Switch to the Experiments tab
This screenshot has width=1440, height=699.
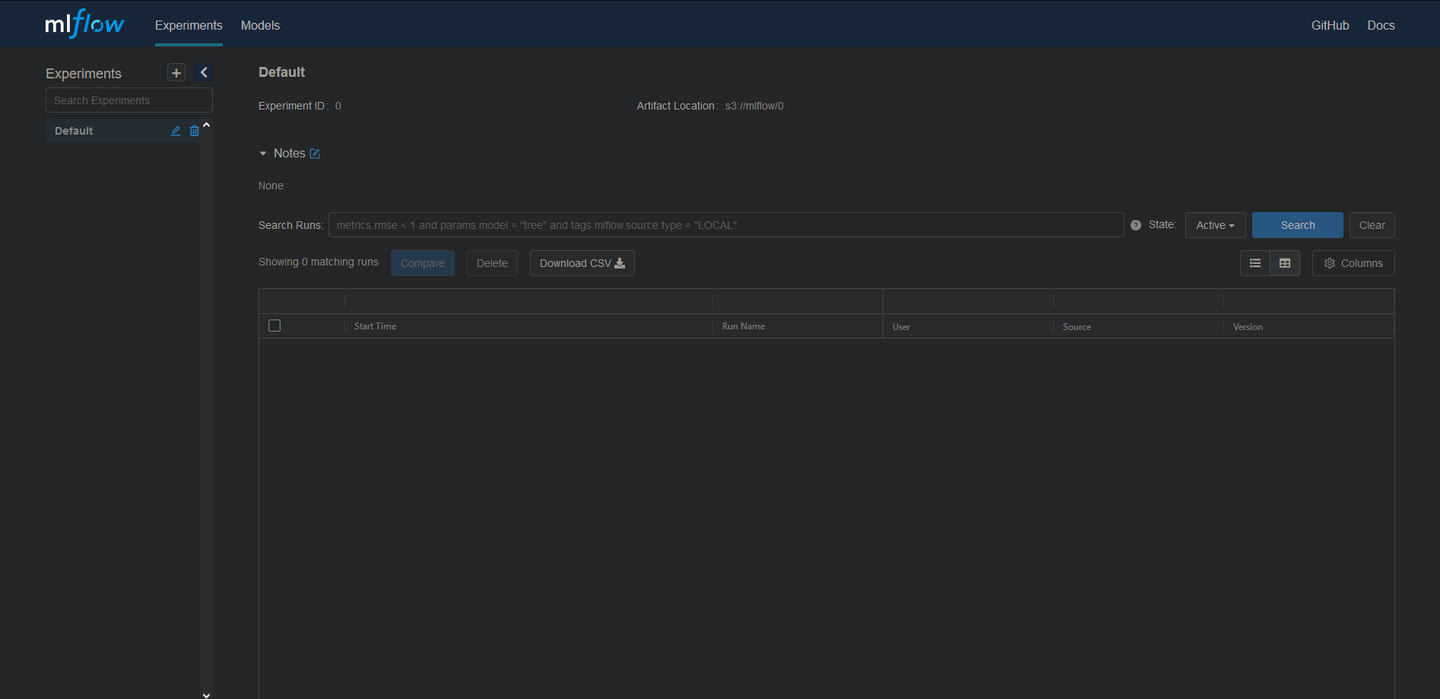pyautogui.click(x=188, y=25)
